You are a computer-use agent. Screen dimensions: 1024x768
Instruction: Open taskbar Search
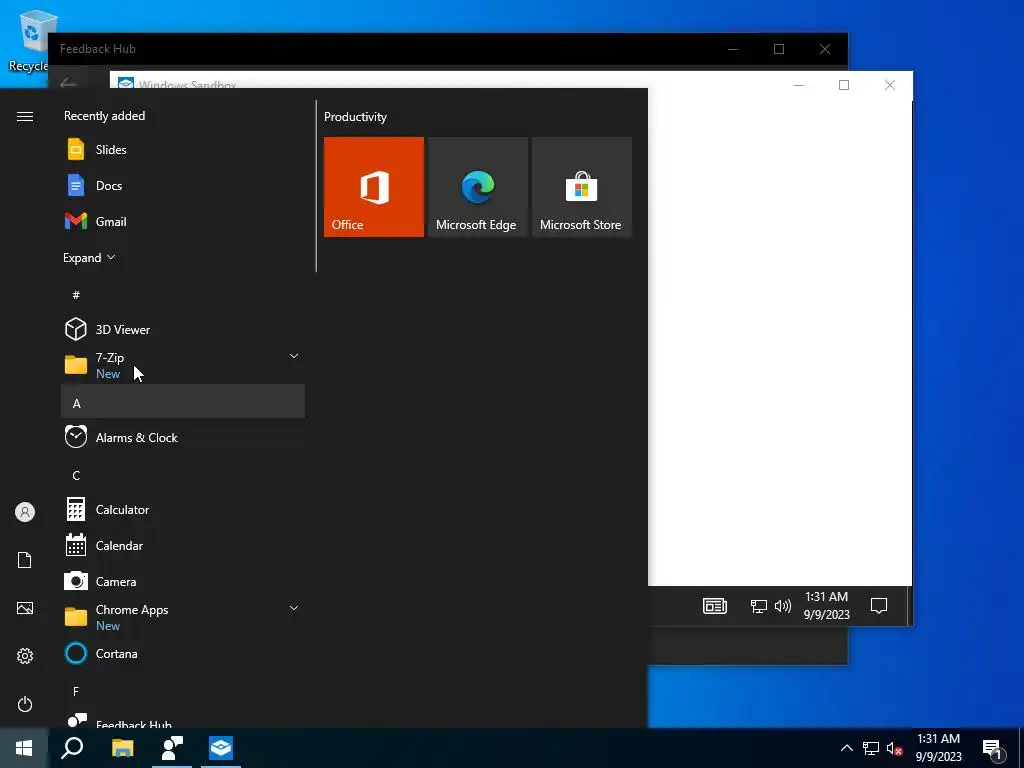pyautogui.click(x=72, y=748)
